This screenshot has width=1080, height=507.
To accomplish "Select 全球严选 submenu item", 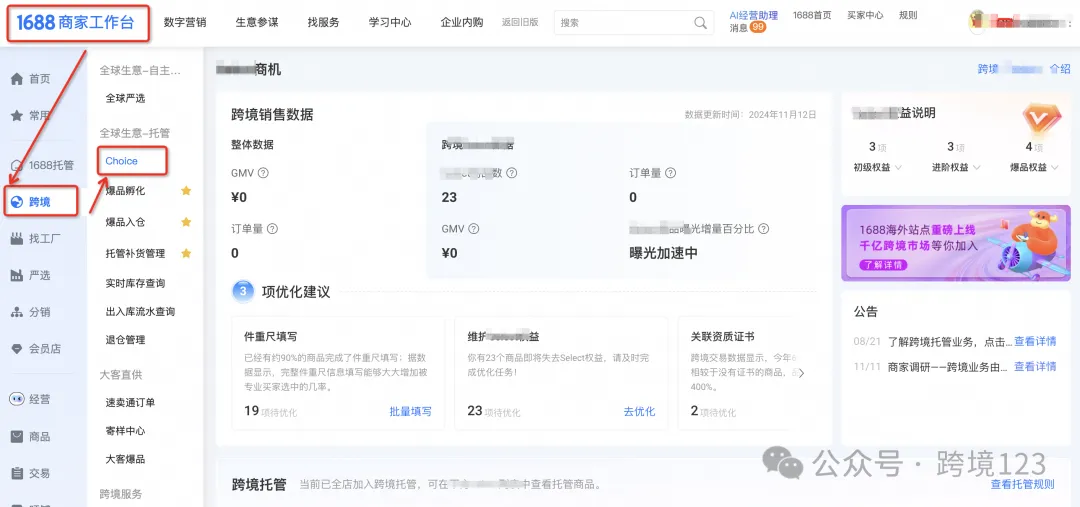I will click(x=125, y=99).
